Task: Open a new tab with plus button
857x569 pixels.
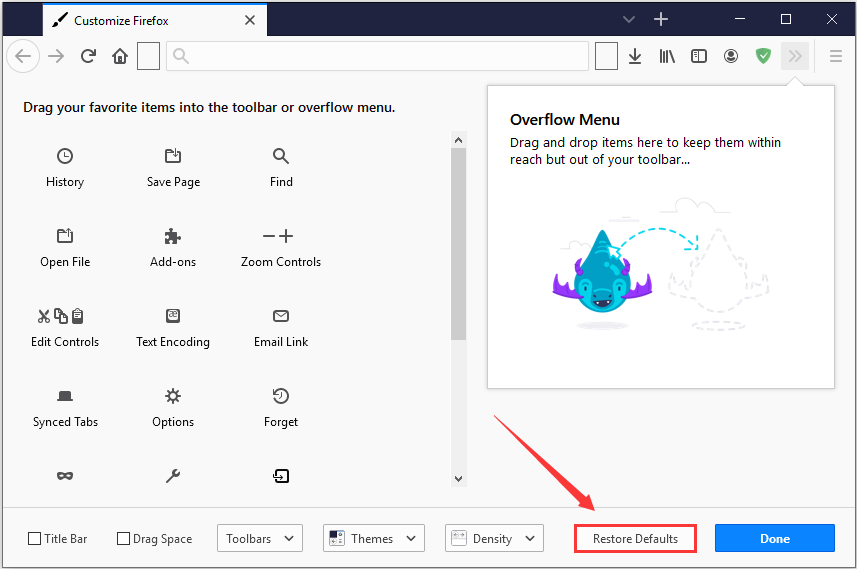Action: 661,20
